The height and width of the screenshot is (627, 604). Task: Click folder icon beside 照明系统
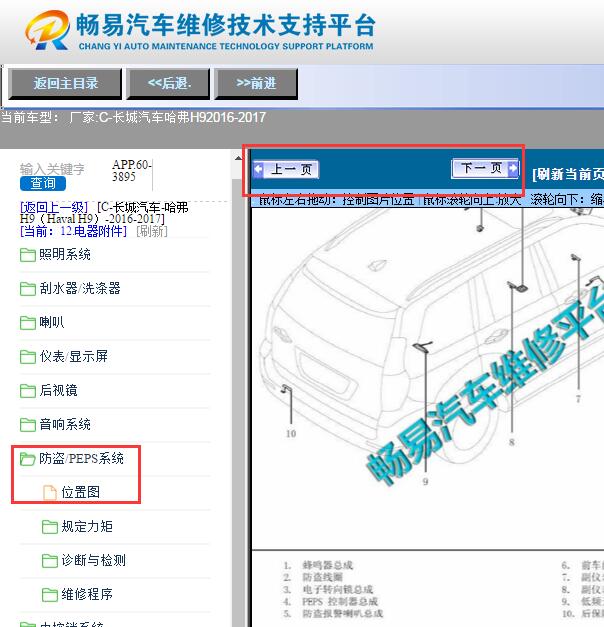[28, 255]
